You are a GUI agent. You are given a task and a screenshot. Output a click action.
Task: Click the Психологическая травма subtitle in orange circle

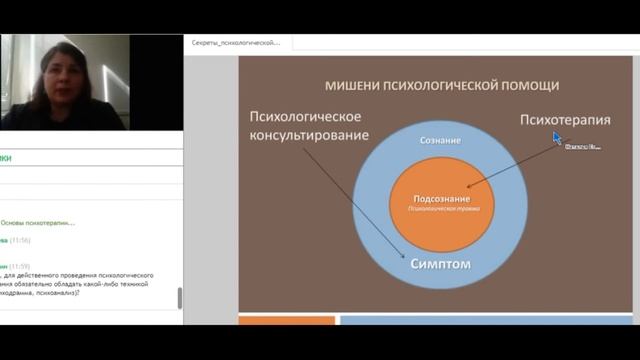click(444, 209)
